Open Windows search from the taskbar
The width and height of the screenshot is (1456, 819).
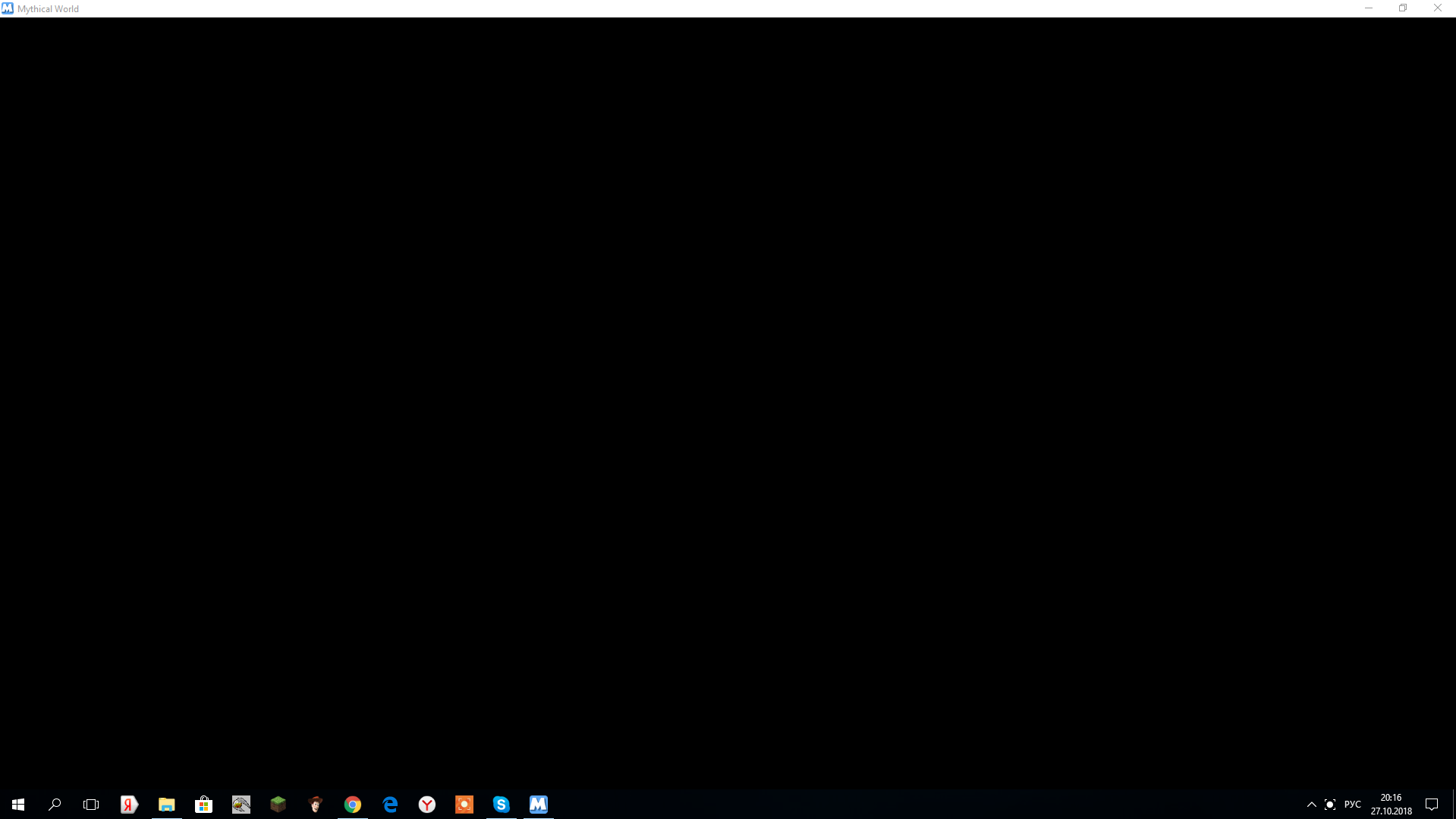point(55,805)
